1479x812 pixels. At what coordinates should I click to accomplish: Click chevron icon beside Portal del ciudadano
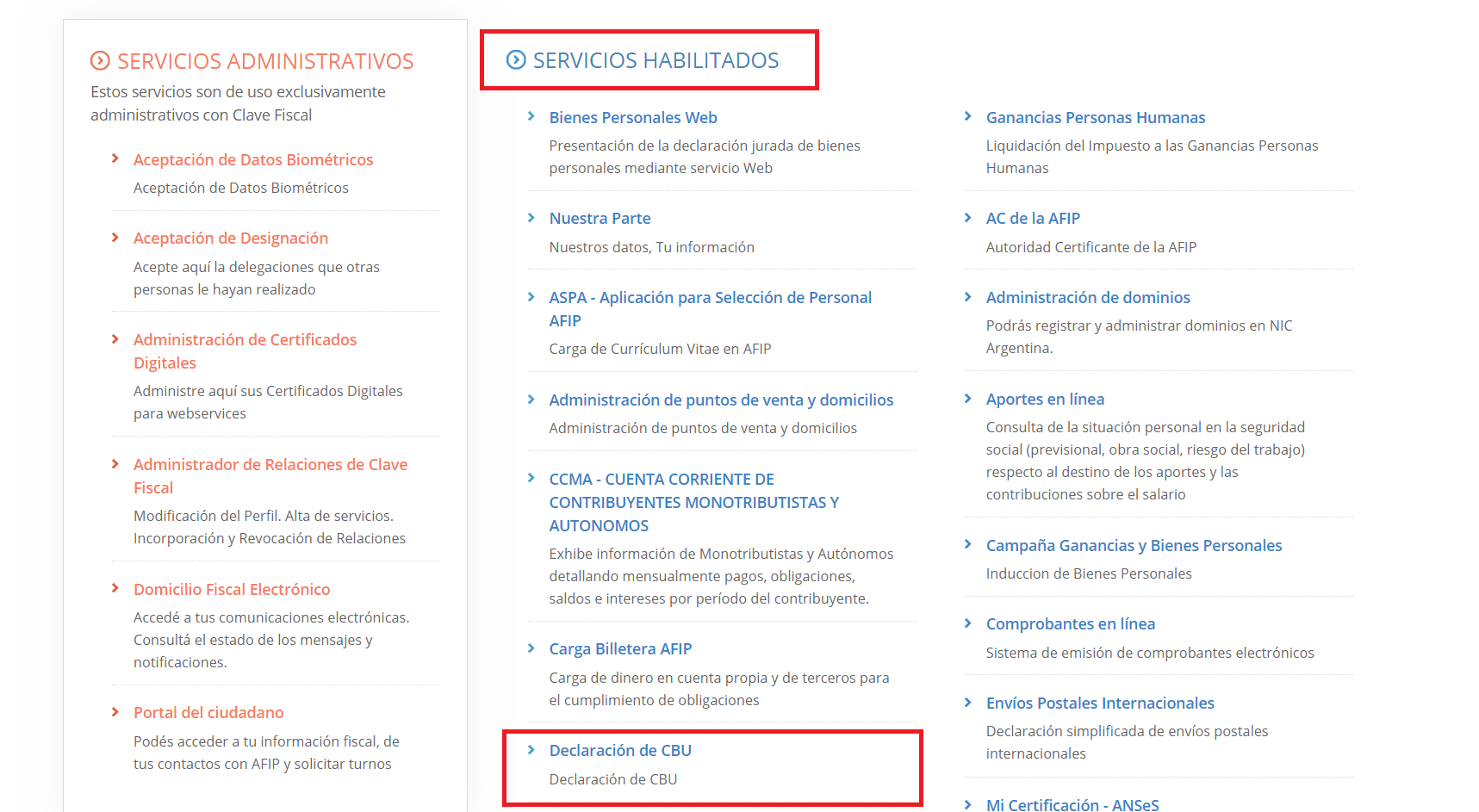(115, 712)
